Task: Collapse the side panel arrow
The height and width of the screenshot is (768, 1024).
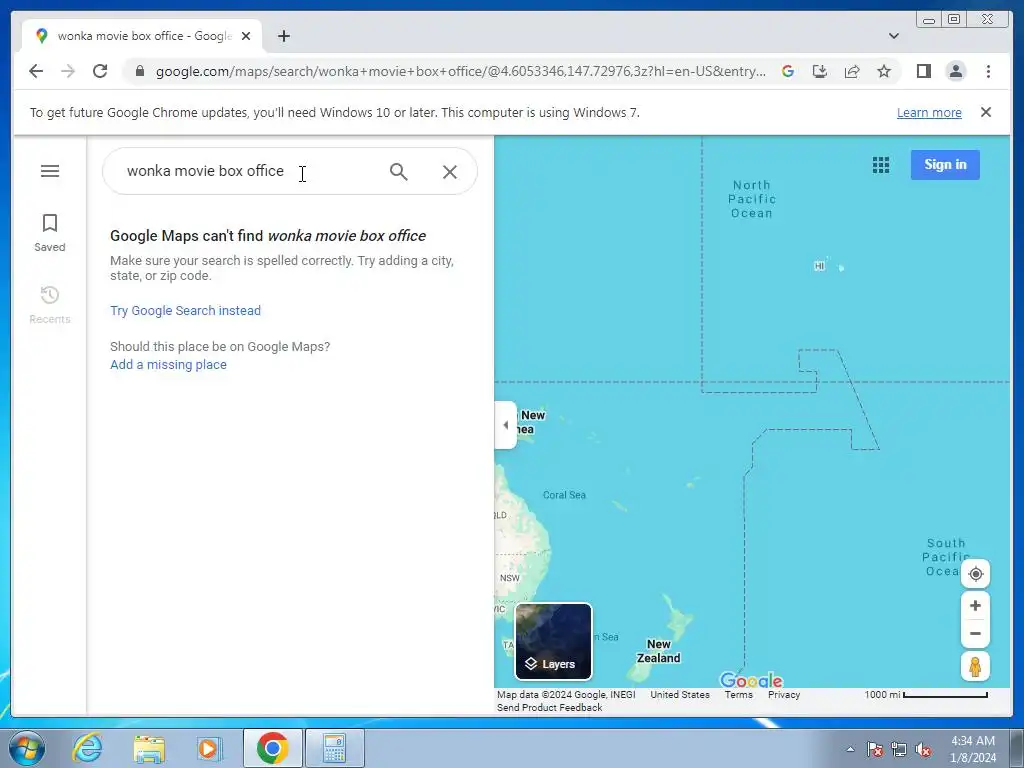Action: (x=505, y=425)
